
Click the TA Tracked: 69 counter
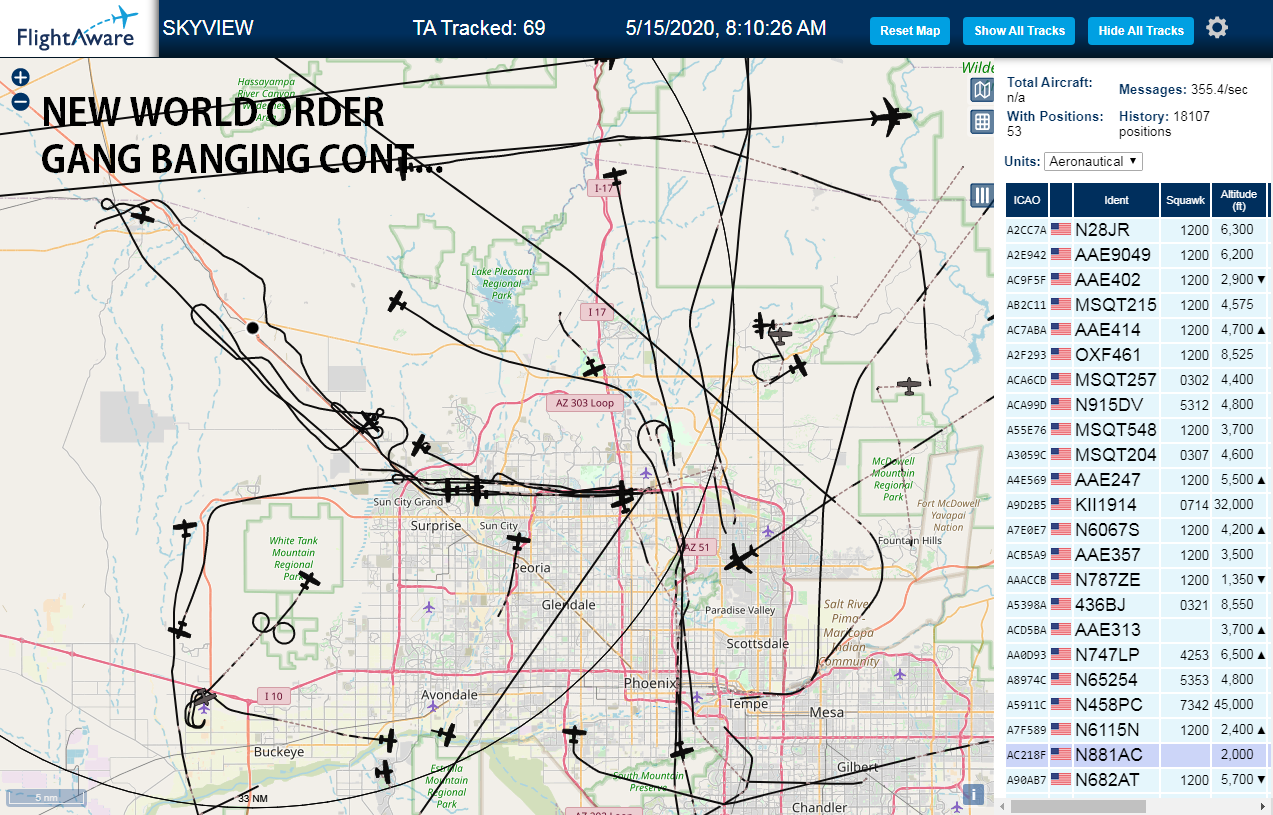tap(479, 28)
